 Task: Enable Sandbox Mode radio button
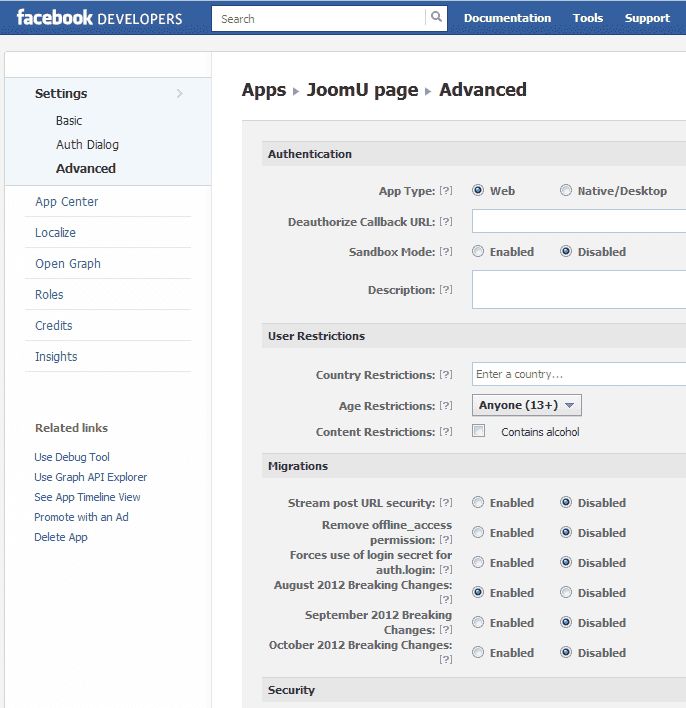coord(478,252)
